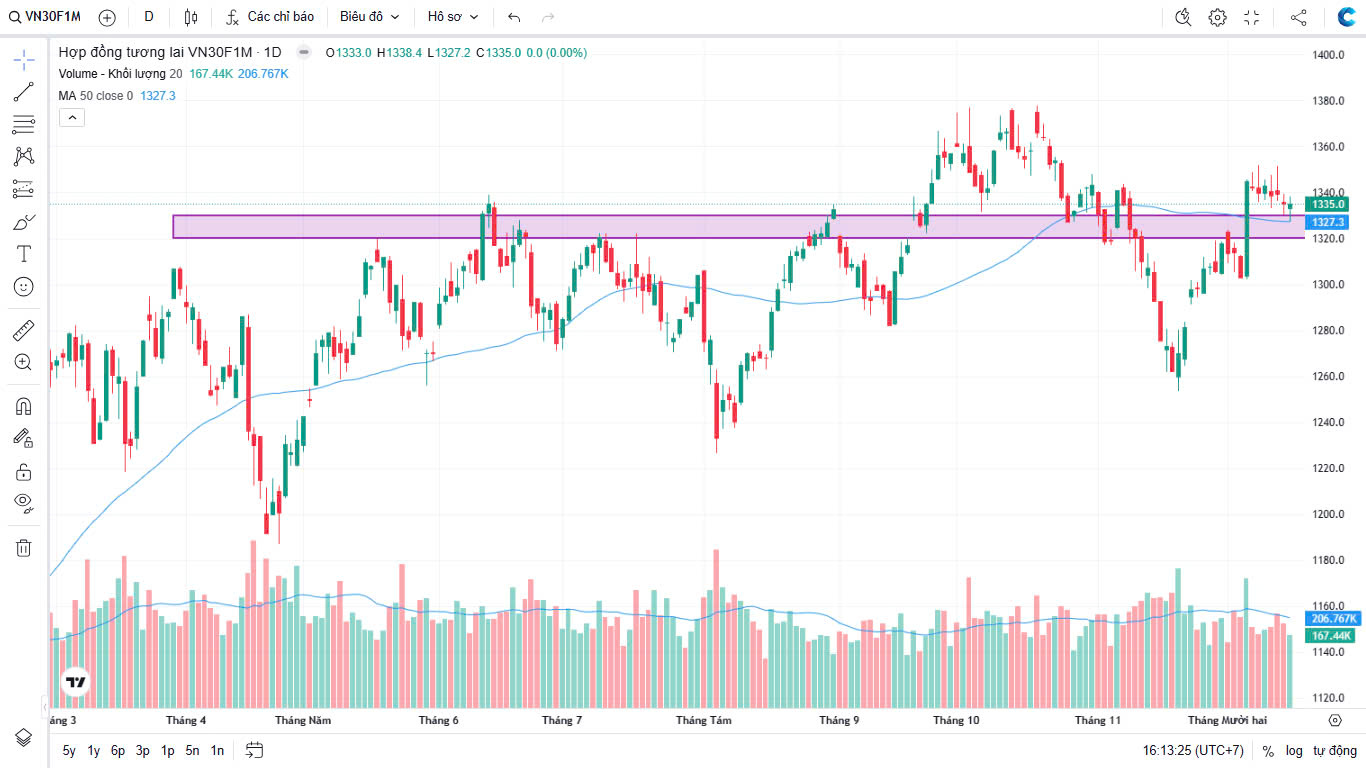1366x768 pixels.
Task: Toggle tự động auto scale
Action: coord(1333,751)
